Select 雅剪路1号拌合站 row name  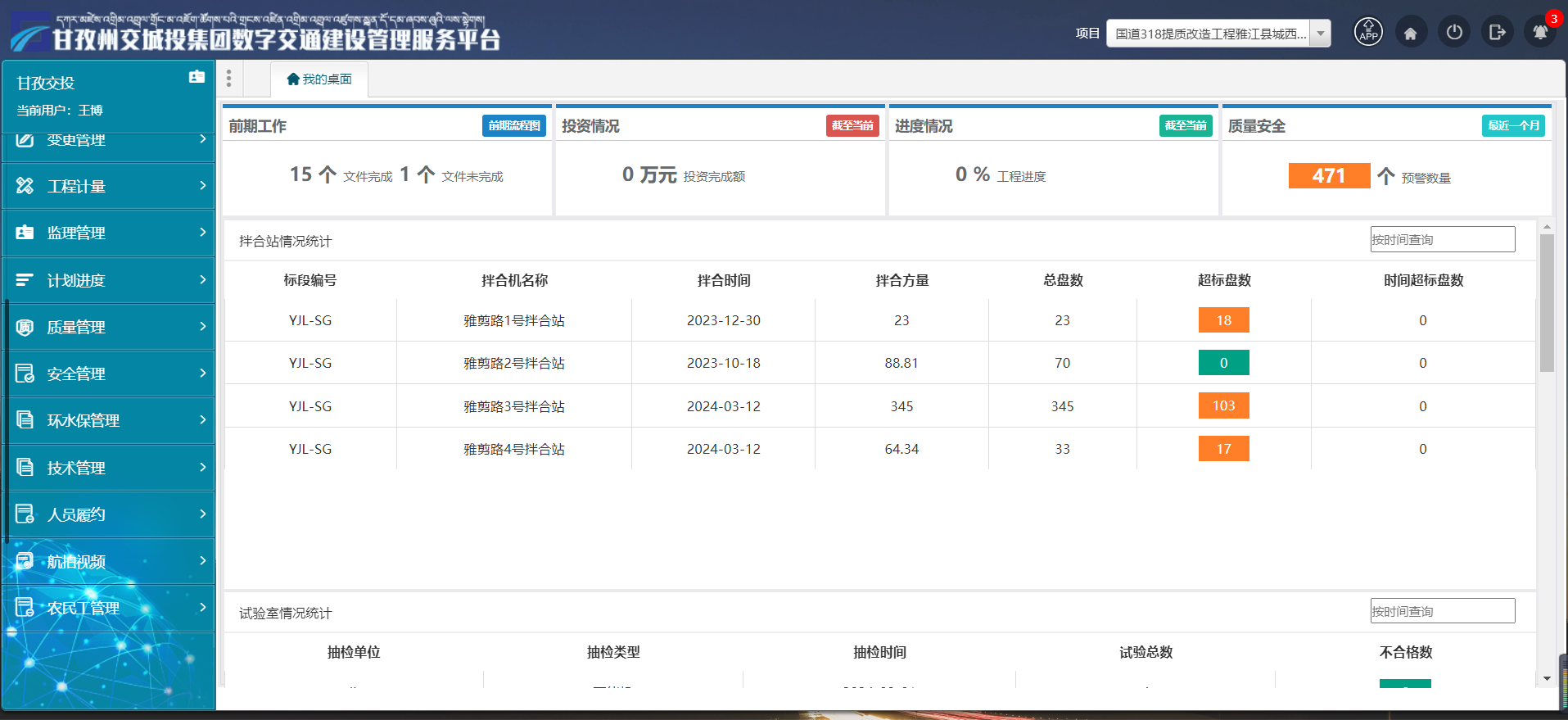pyautogui.click(x=514, y=320)
